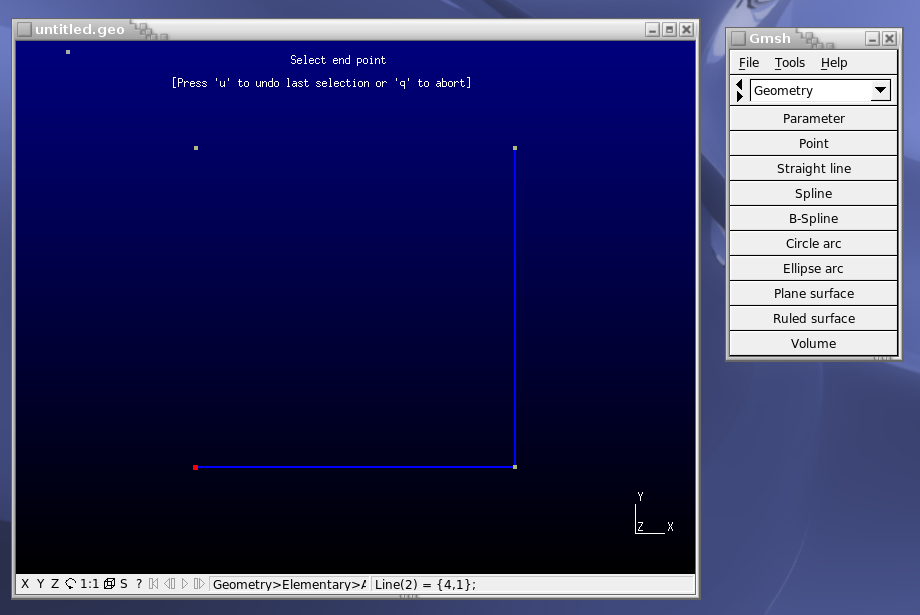Select the top-left point in the canvas
This screenshot has width=920, height=615.
point(196,148)
